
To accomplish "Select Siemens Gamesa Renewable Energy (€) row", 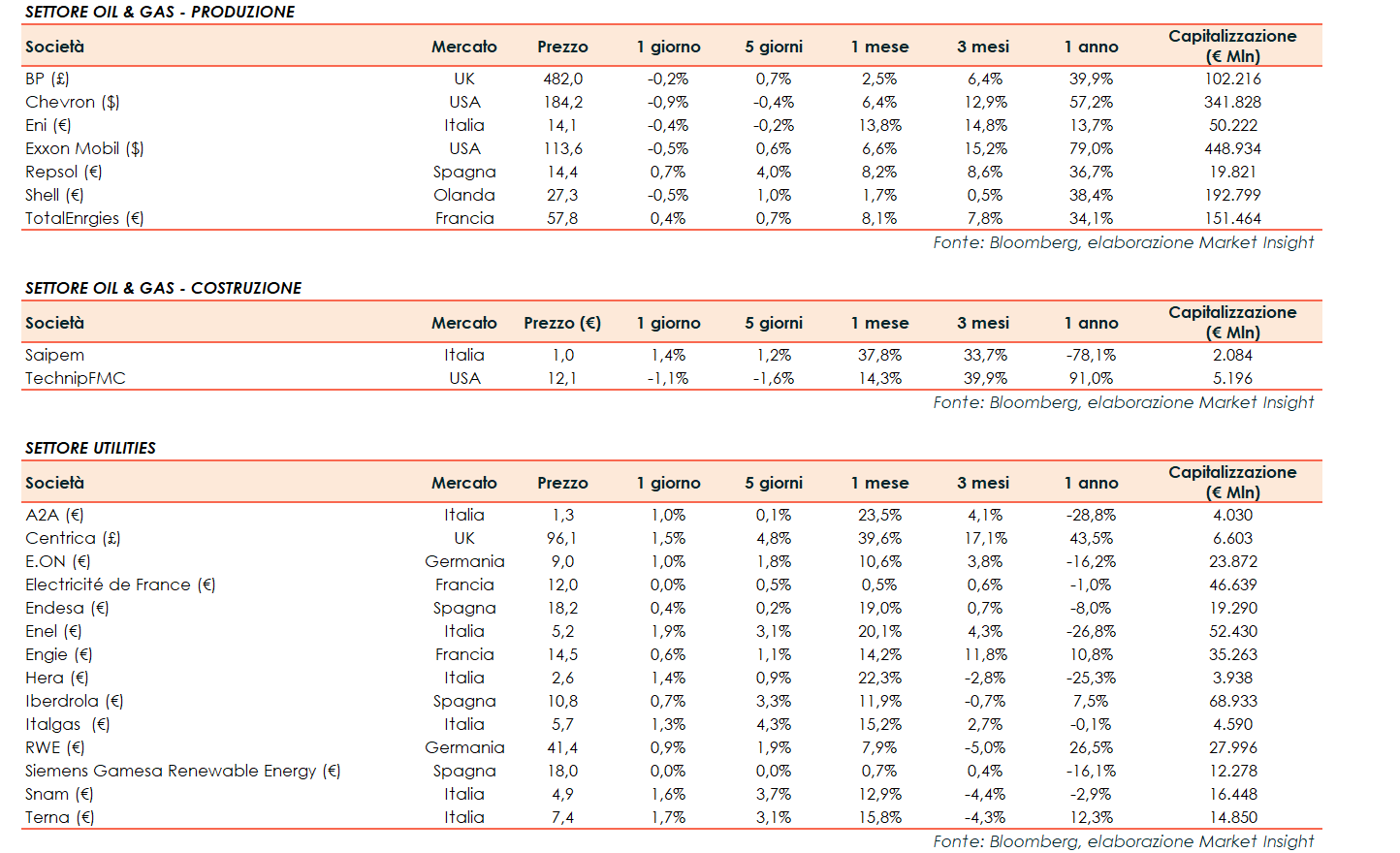I will point(182,771).
